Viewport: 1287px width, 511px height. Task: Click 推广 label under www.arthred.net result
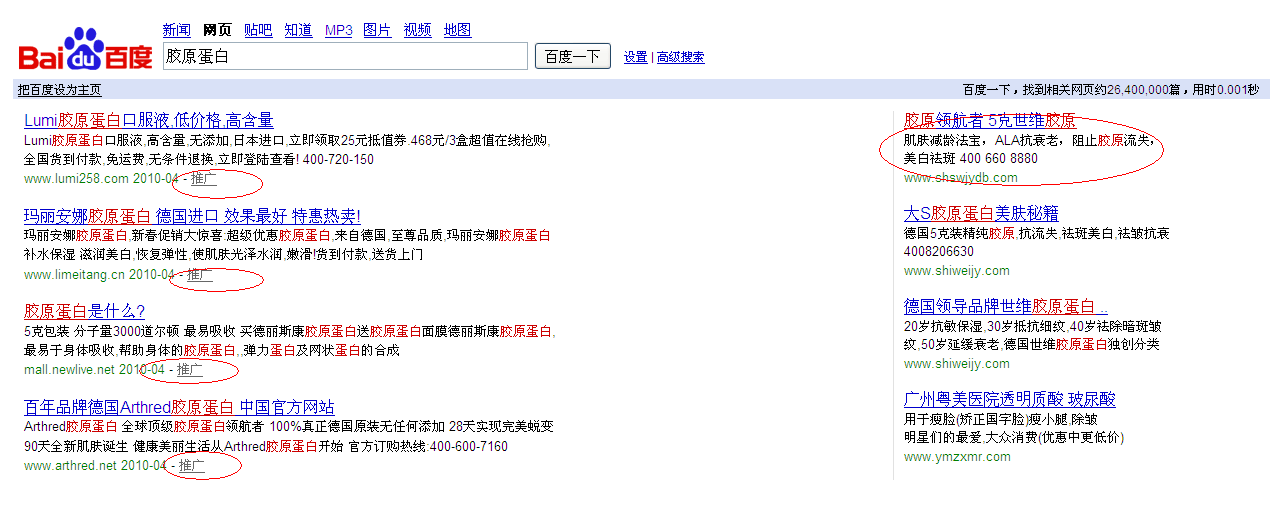pos(192,466)
